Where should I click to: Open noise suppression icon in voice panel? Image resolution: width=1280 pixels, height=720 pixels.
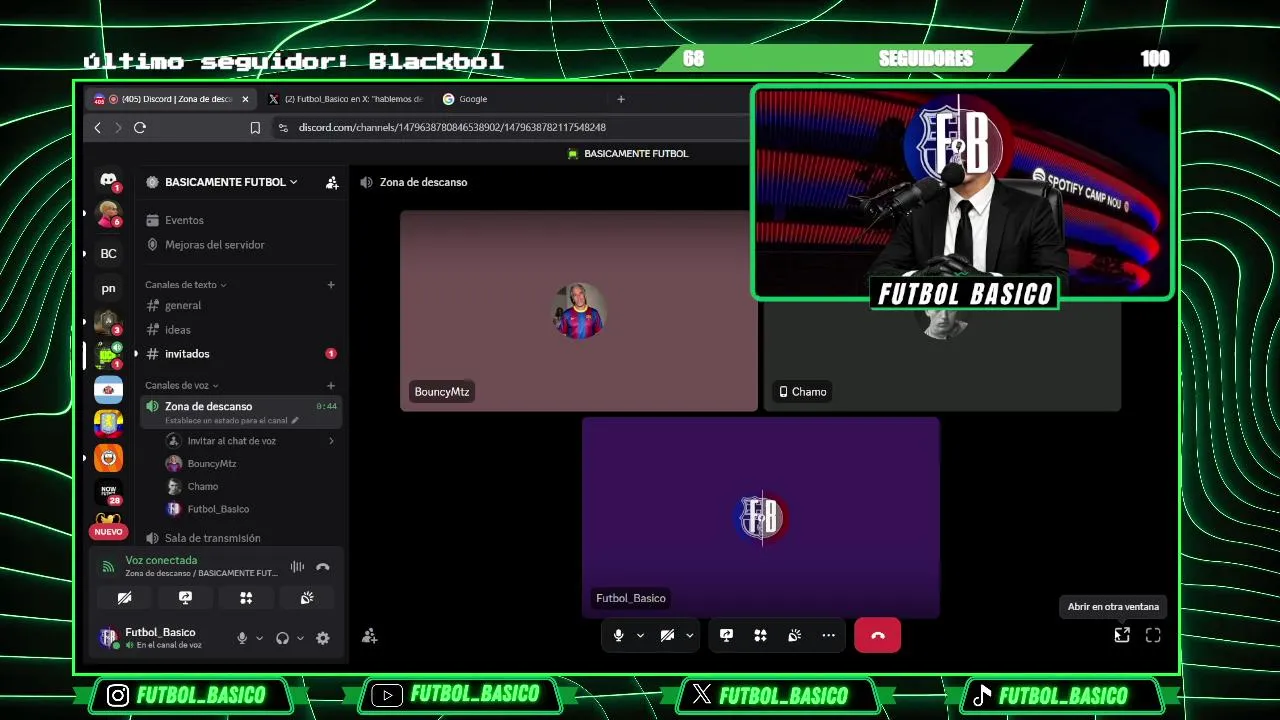[x=297, y=567]
